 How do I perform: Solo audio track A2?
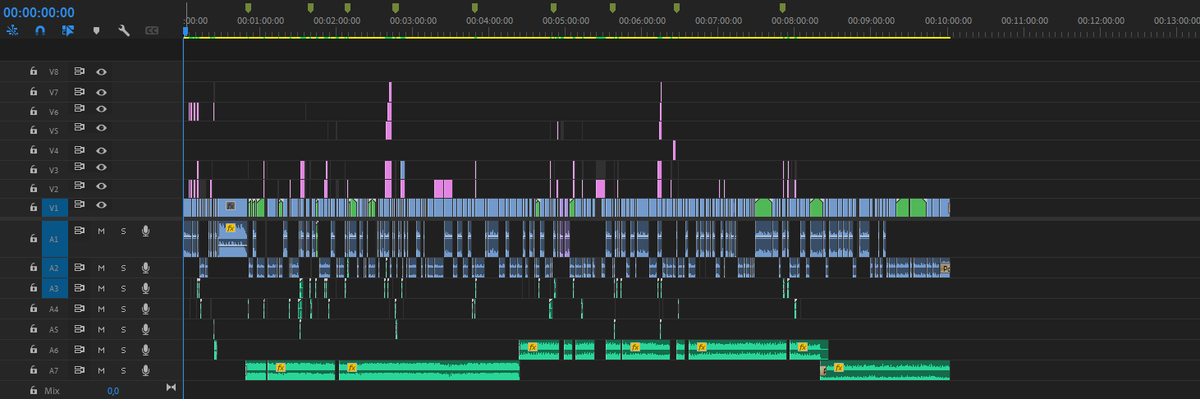pyautogui.click(x=123, y=268)
